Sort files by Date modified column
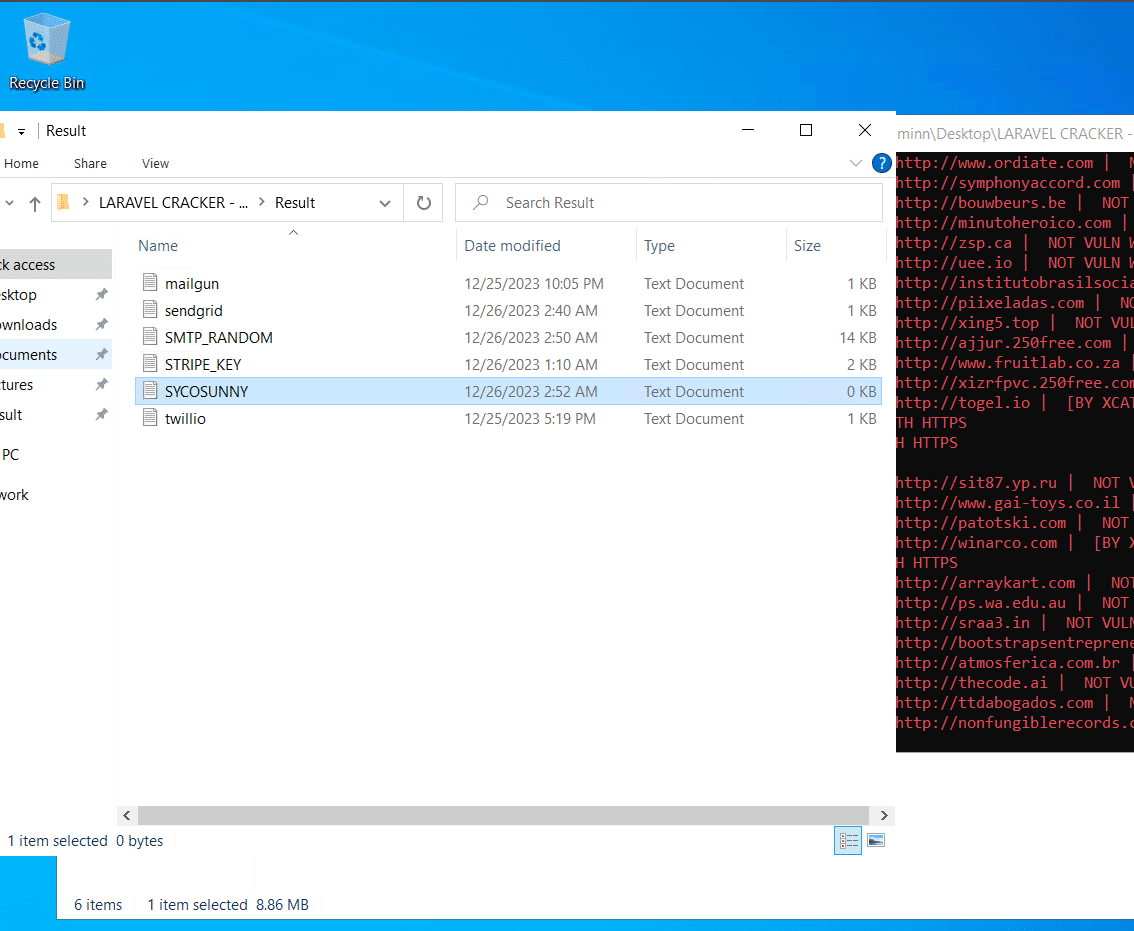This screenshot has height=931, width=1134. coord(512,246)
